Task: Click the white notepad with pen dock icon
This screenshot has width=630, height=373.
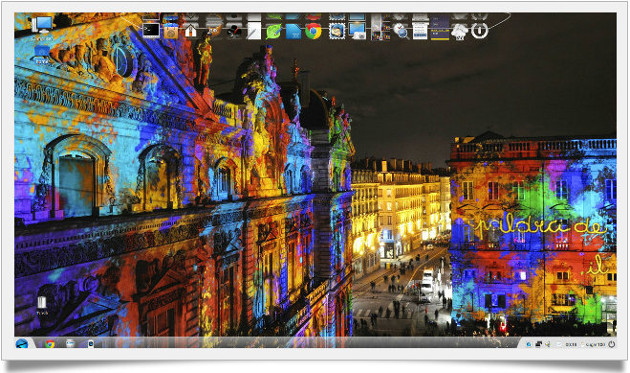Action: pos(254,31)
